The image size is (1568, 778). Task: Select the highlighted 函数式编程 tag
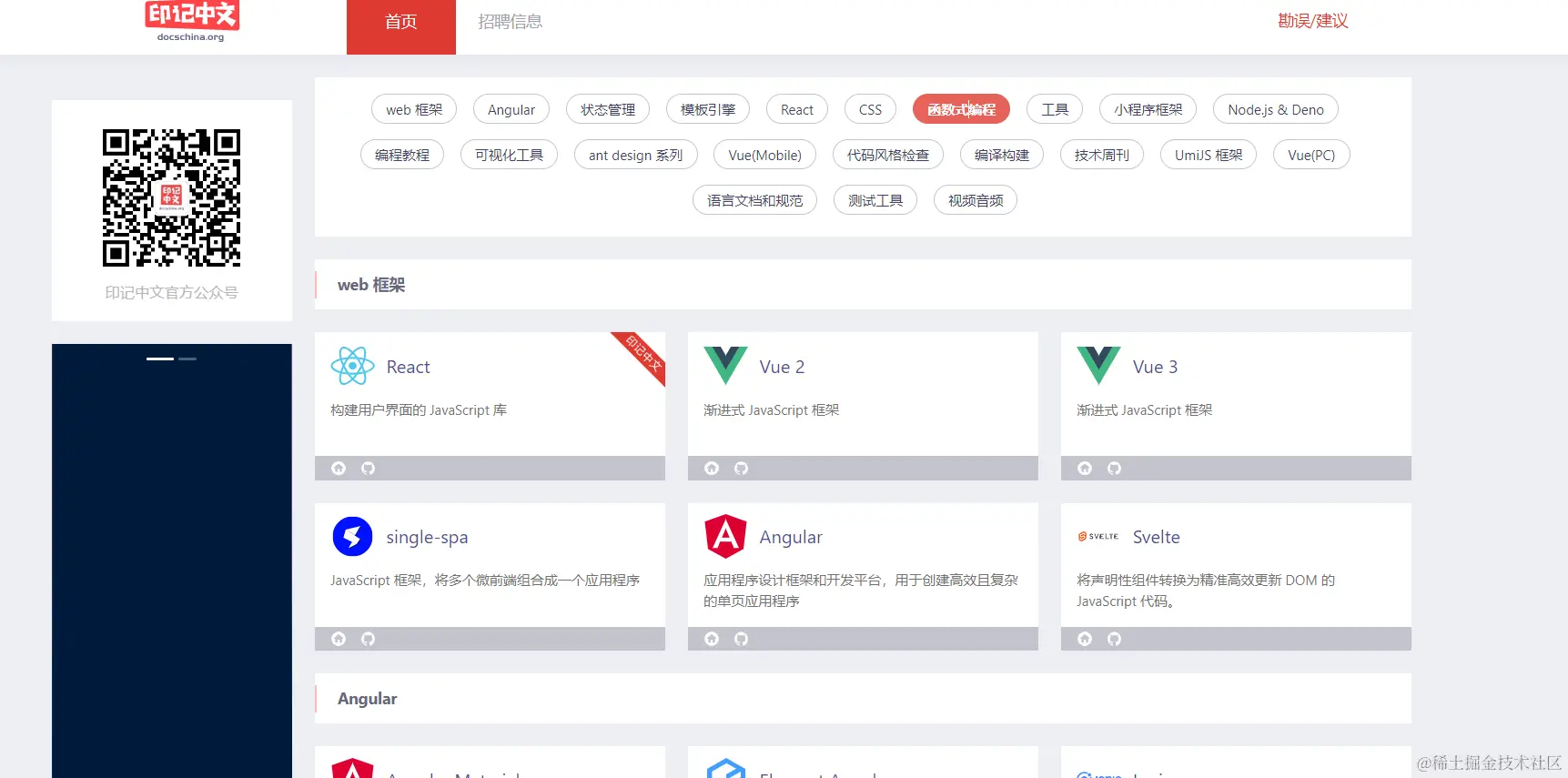(961, 109)
